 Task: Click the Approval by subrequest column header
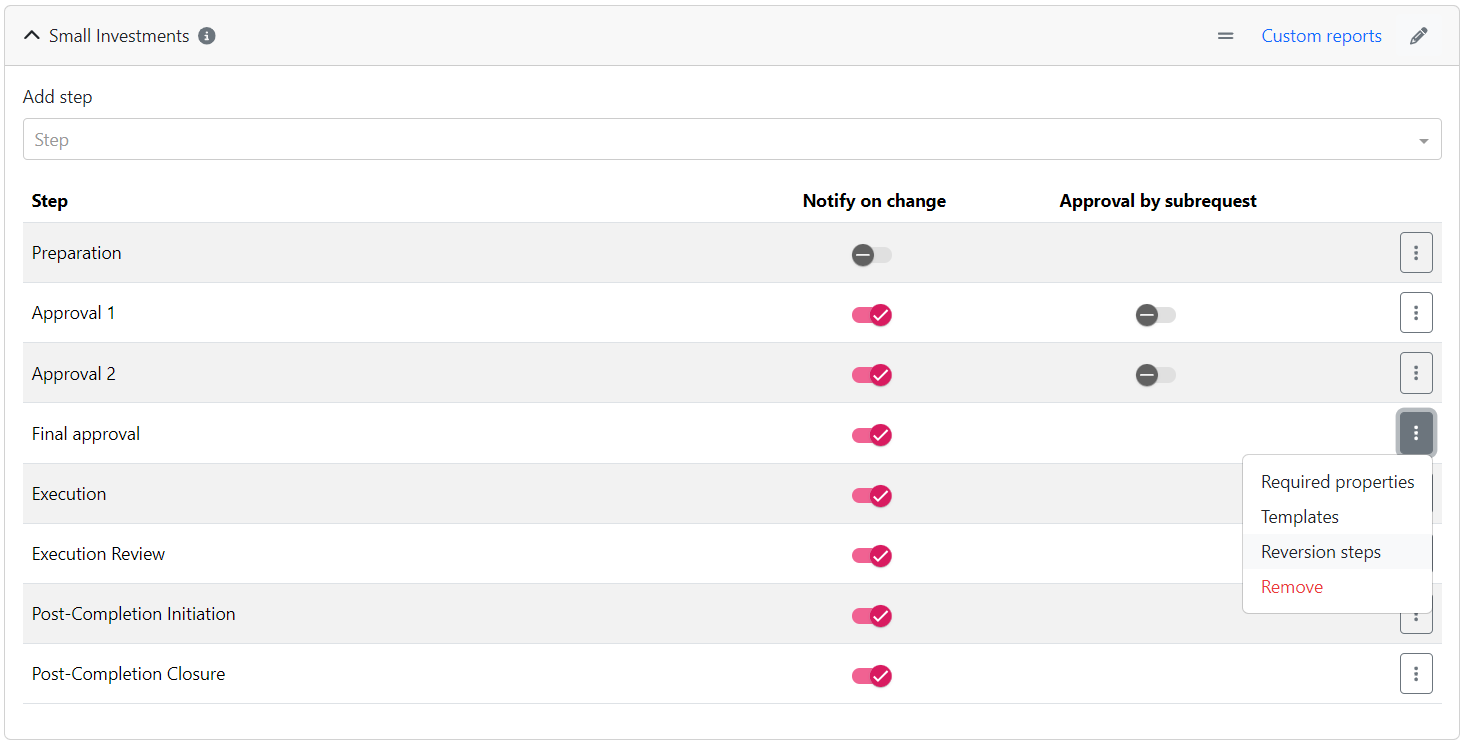1158,201
